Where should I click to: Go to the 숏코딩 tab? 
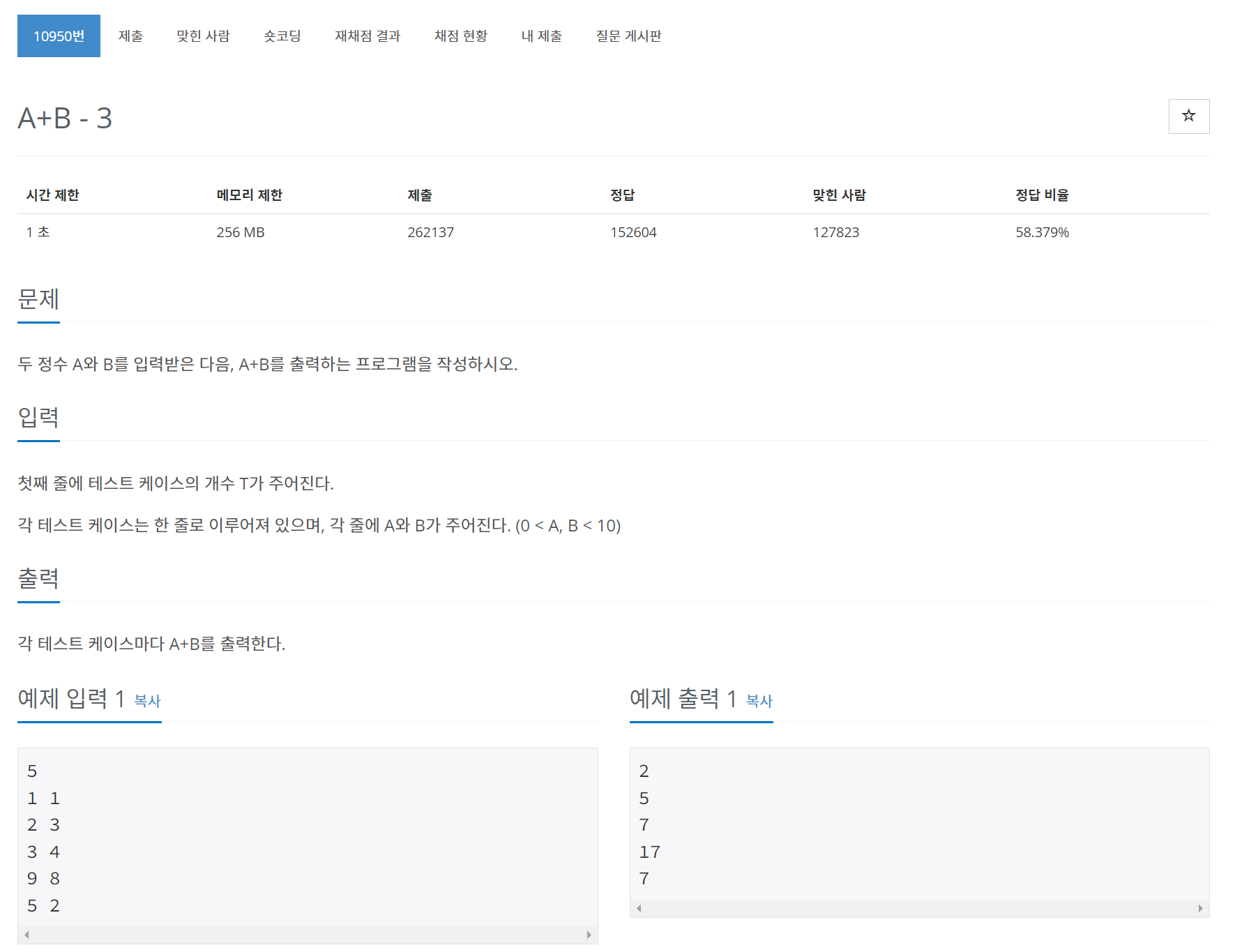click(282, 36)
